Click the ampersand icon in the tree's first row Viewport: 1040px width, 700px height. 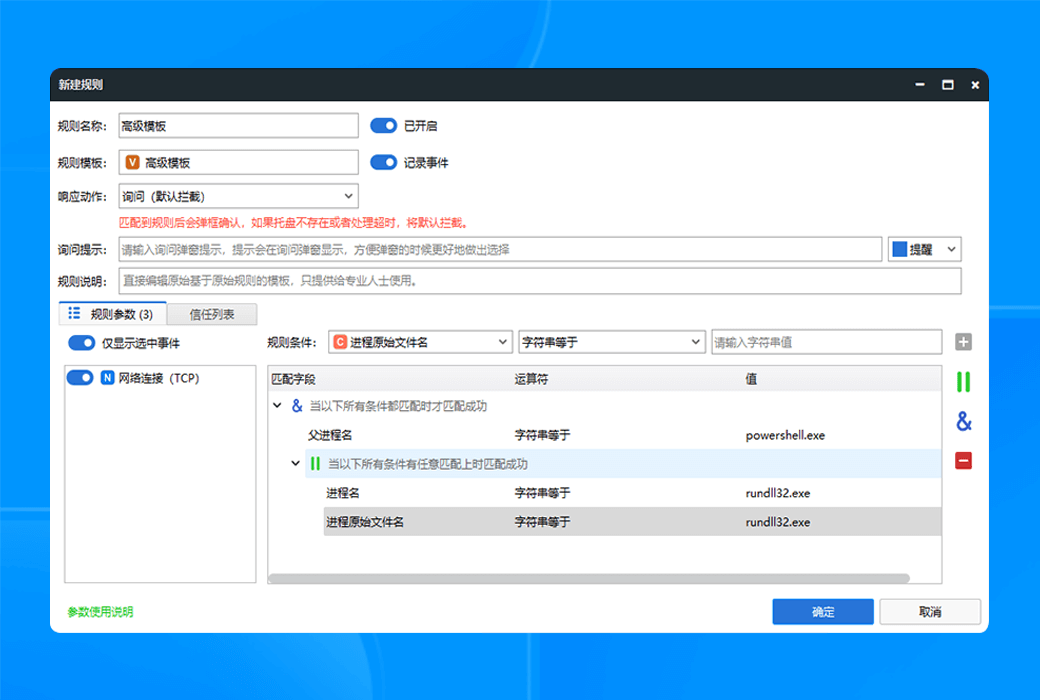tap(297, 405)
